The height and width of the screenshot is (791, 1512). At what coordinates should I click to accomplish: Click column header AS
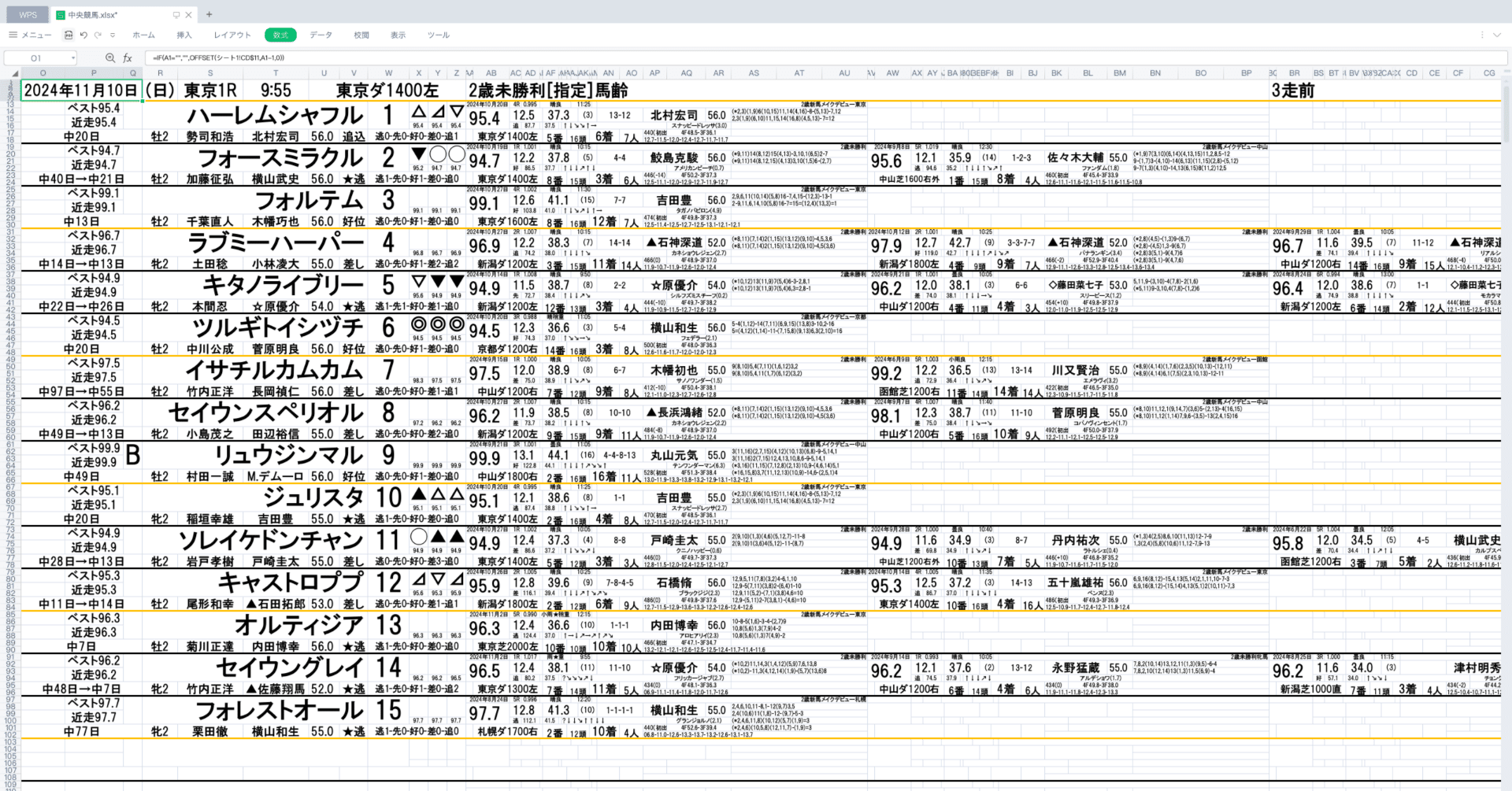tap(754, 73)
